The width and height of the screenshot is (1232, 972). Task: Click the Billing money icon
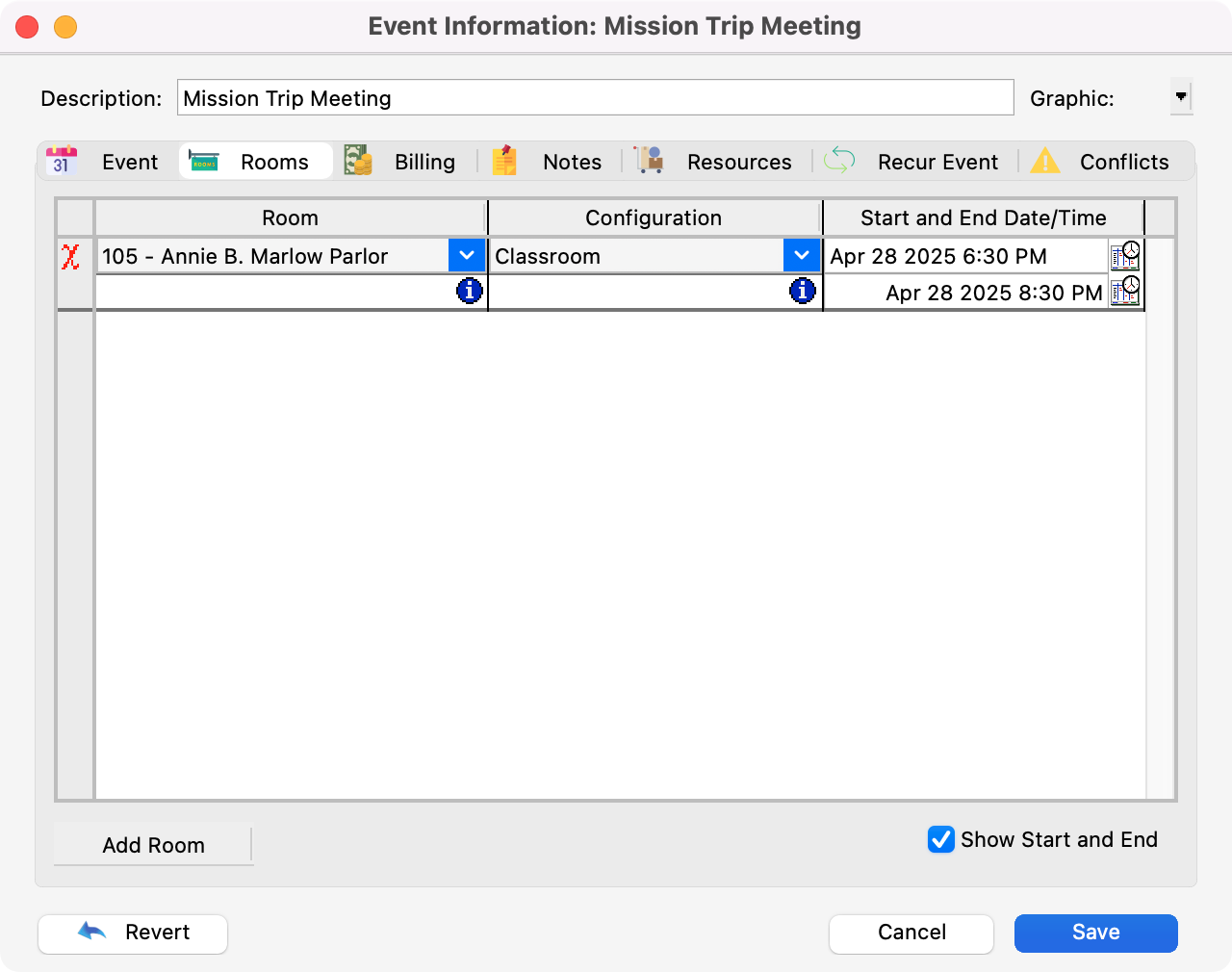(x=358, y=162)
